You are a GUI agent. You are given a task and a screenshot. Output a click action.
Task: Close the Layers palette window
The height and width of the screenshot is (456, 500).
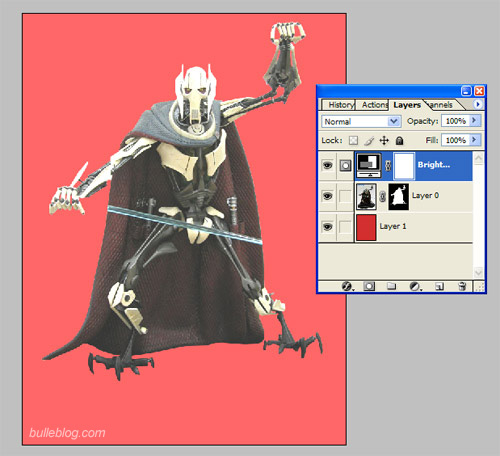(x=479, y=91)
